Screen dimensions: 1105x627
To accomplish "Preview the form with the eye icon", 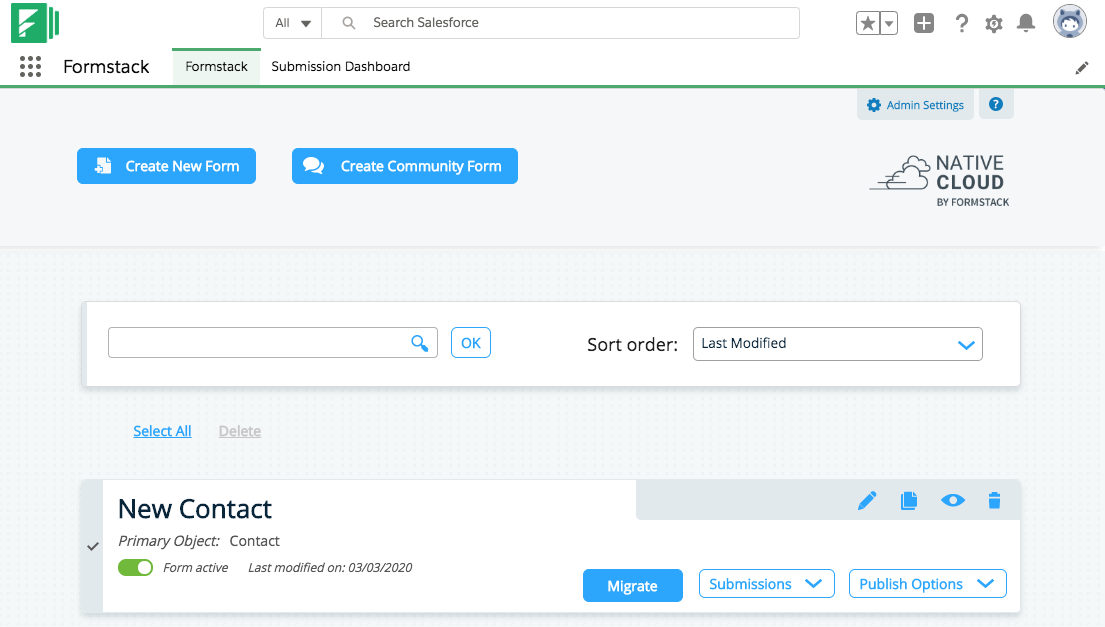I will coord(953,501).
